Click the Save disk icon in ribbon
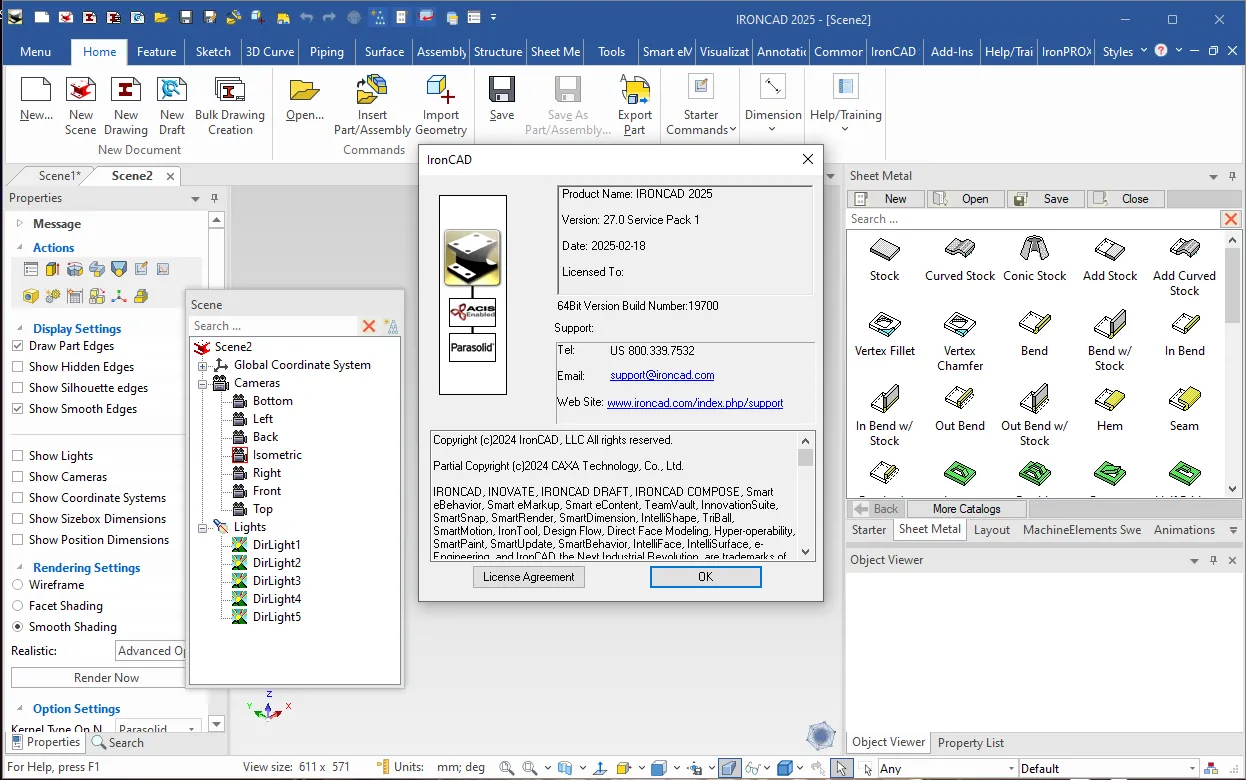Screen dimensions: 1246x780 502,90
